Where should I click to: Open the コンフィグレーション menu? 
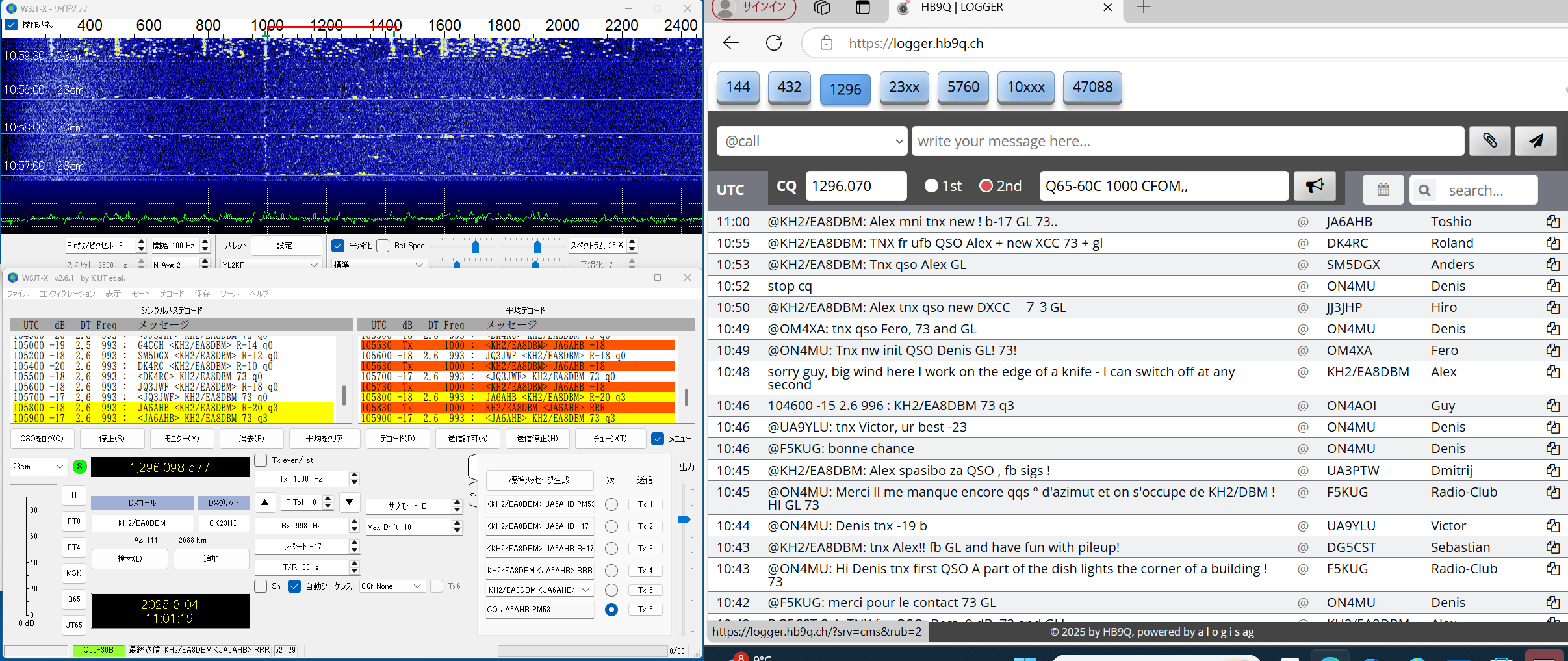coord(67,294)
